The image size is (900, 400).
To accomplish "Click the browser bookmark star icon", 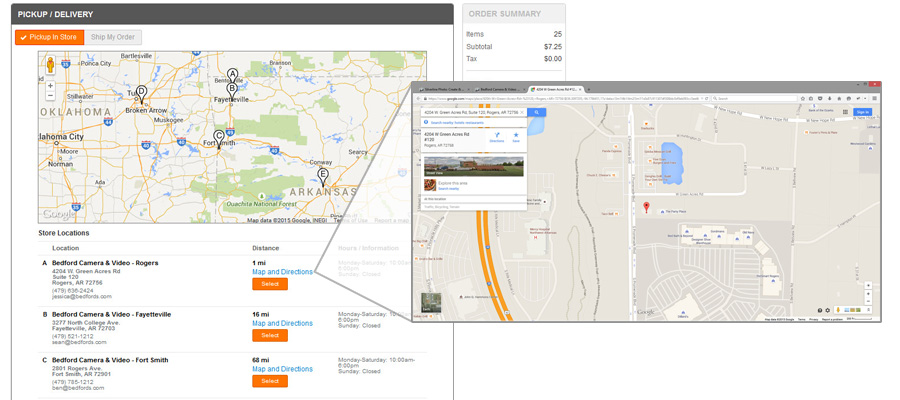I will (802, 98).
